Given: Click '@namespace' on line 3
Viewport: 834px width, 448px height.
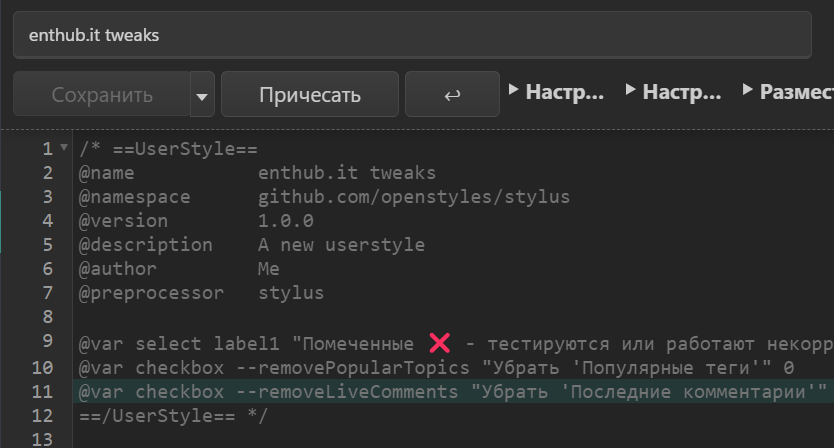Looking at the screenshot, I should 135,197.
